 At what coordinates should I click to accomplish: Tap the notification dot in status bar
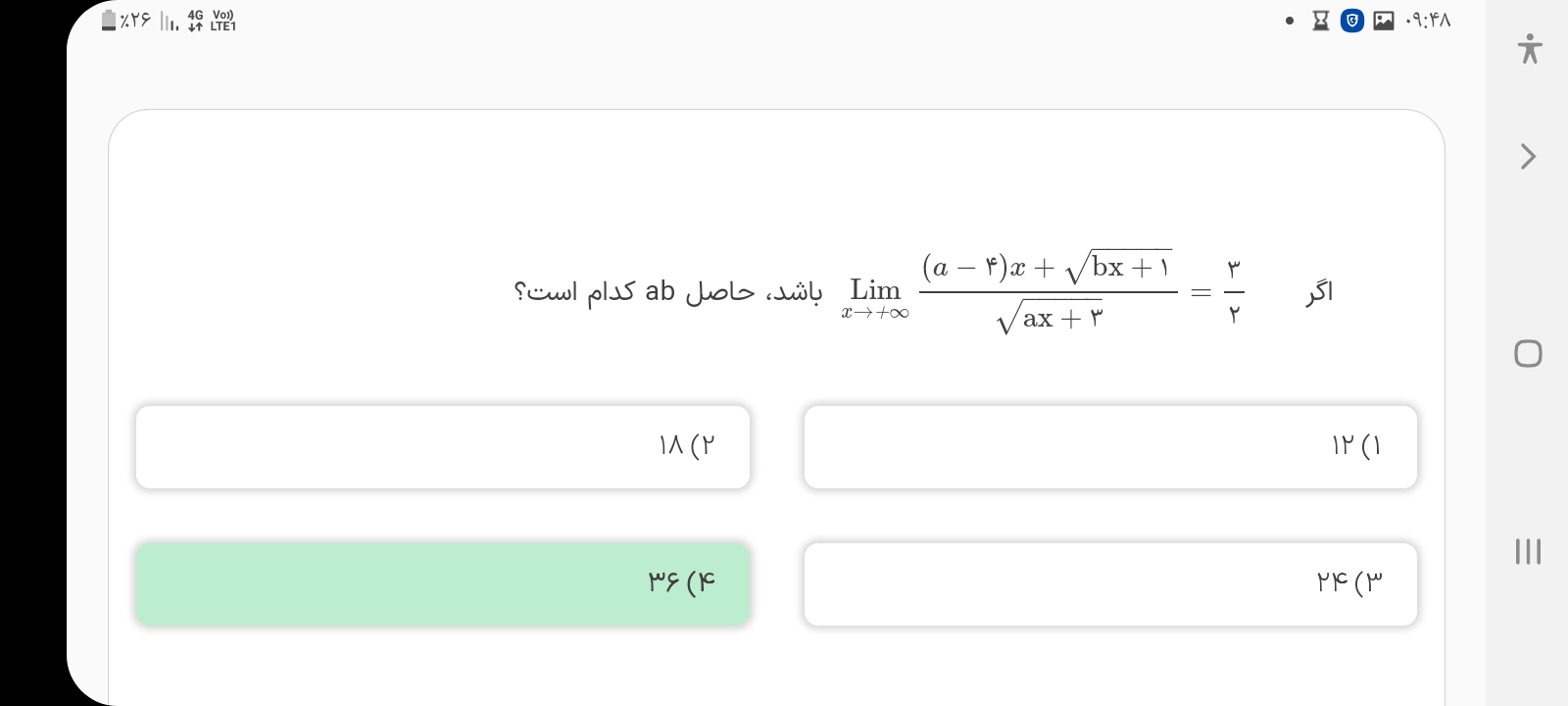click(1290, 21)
